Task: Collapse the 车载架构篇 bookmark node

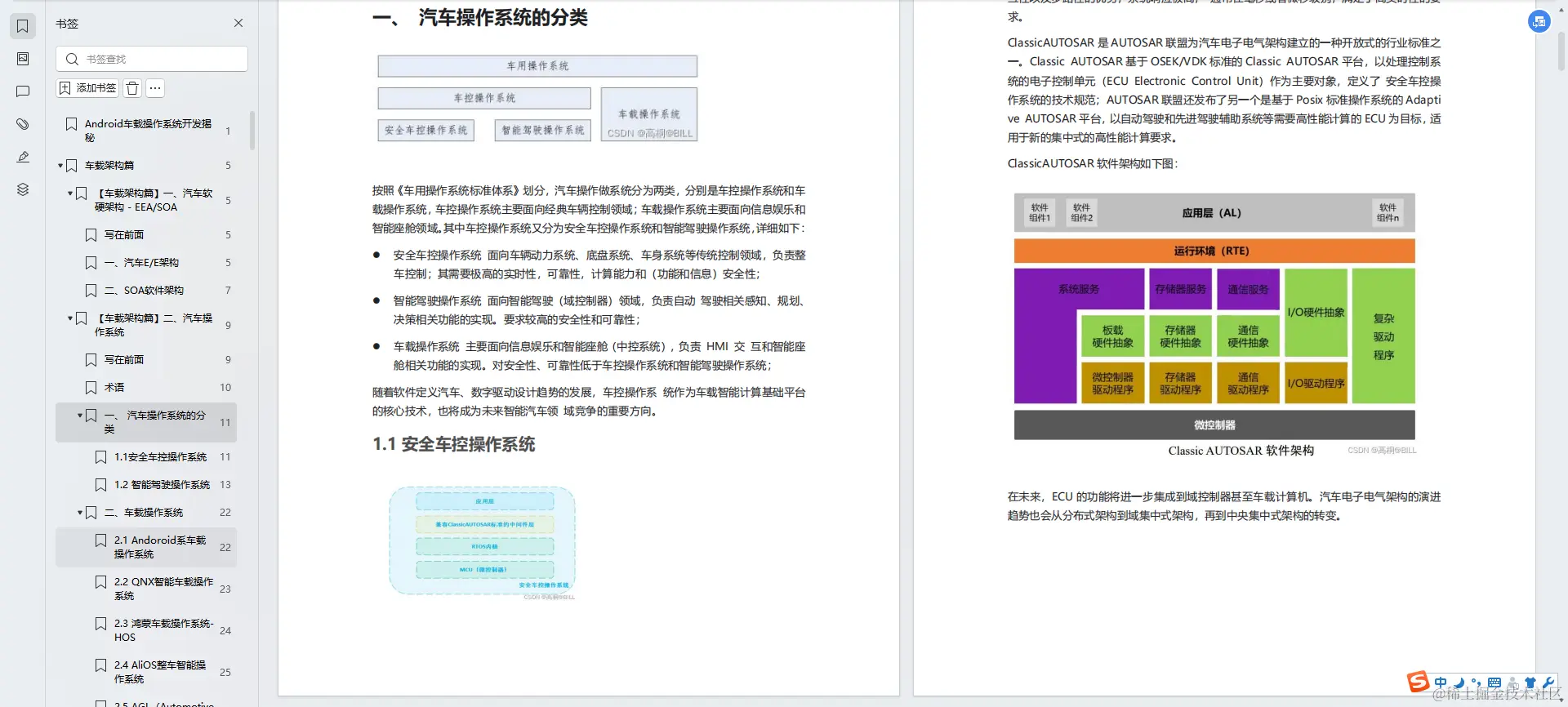Action: pyautogui.click(x=60, y=166)
